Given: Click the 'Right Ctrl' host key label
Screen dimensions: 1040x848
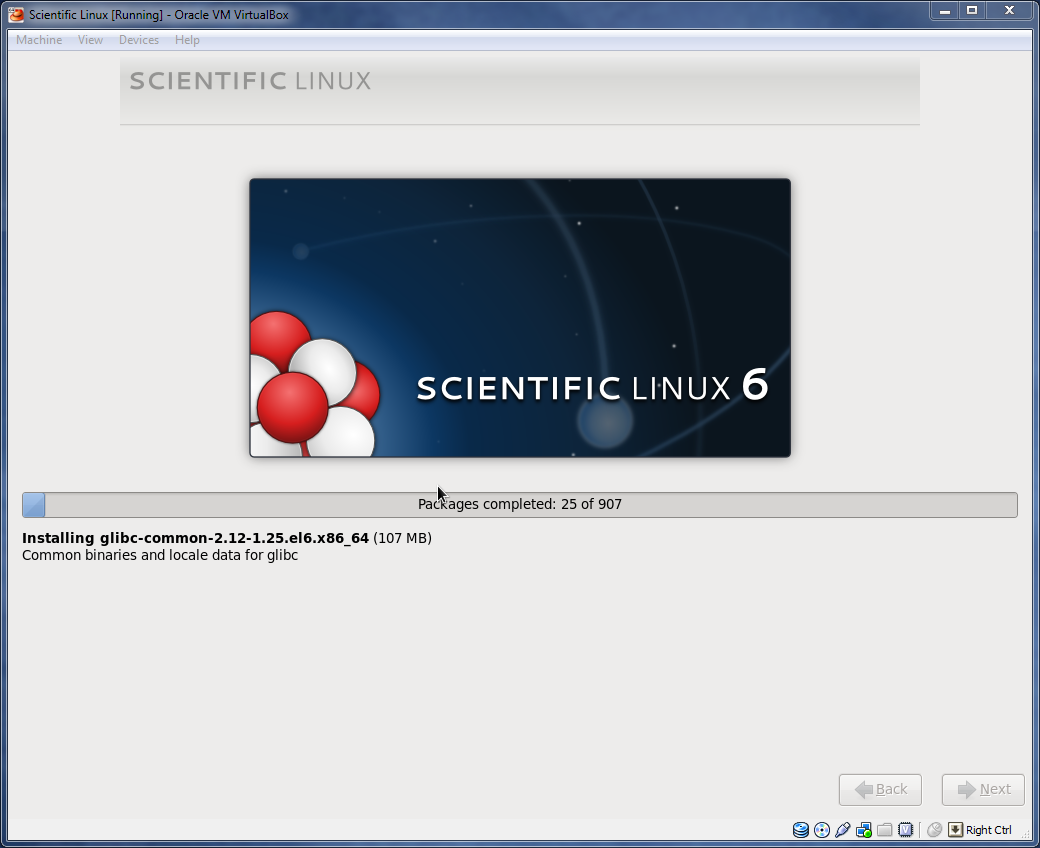Looking at the screenshot, I should click(x=988, y=830).
